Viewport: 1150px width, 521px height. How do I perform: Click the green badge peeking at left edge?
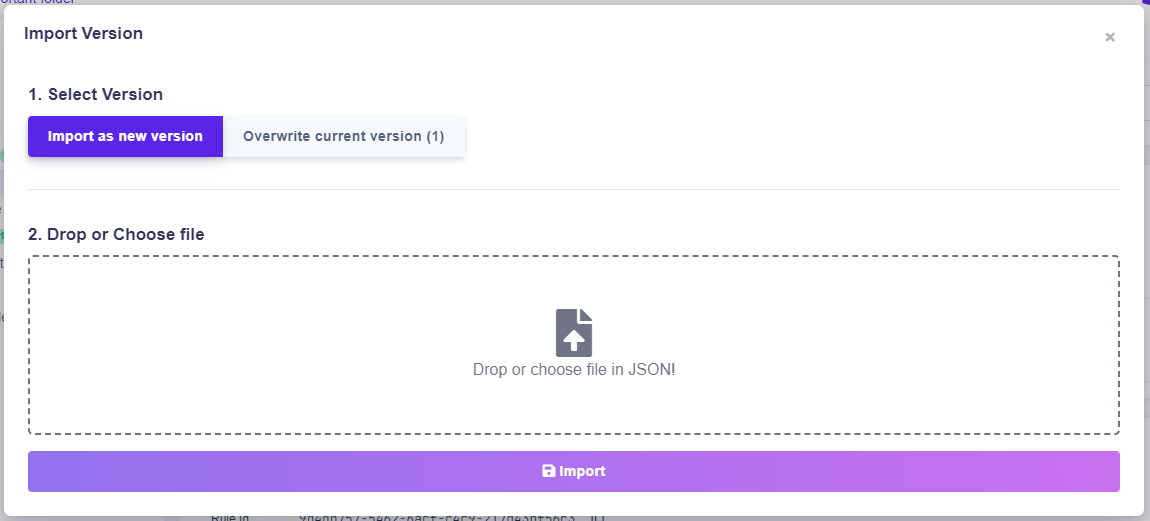2,155
